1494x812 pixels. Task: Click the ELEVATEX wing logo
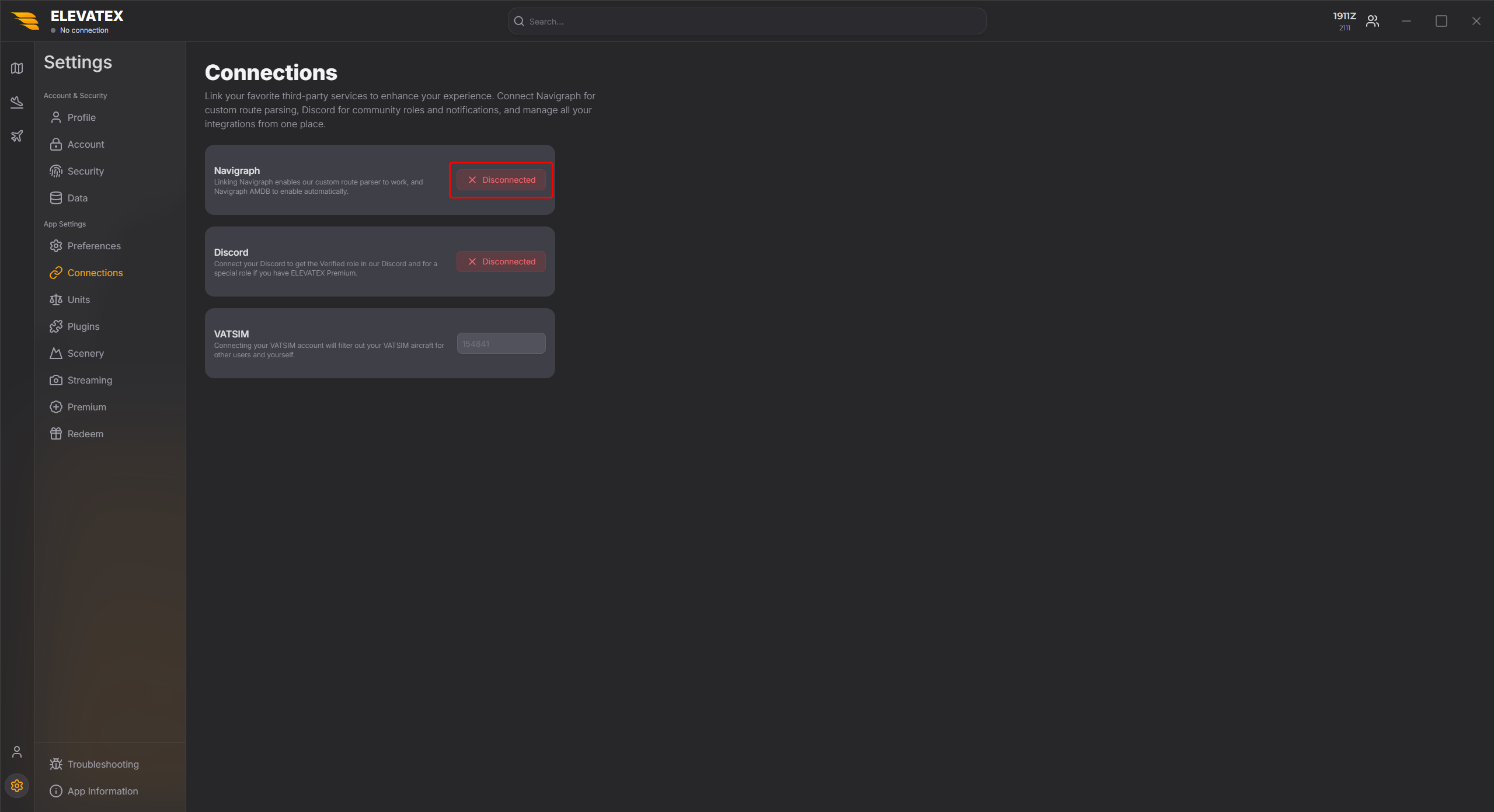[26, 21]
